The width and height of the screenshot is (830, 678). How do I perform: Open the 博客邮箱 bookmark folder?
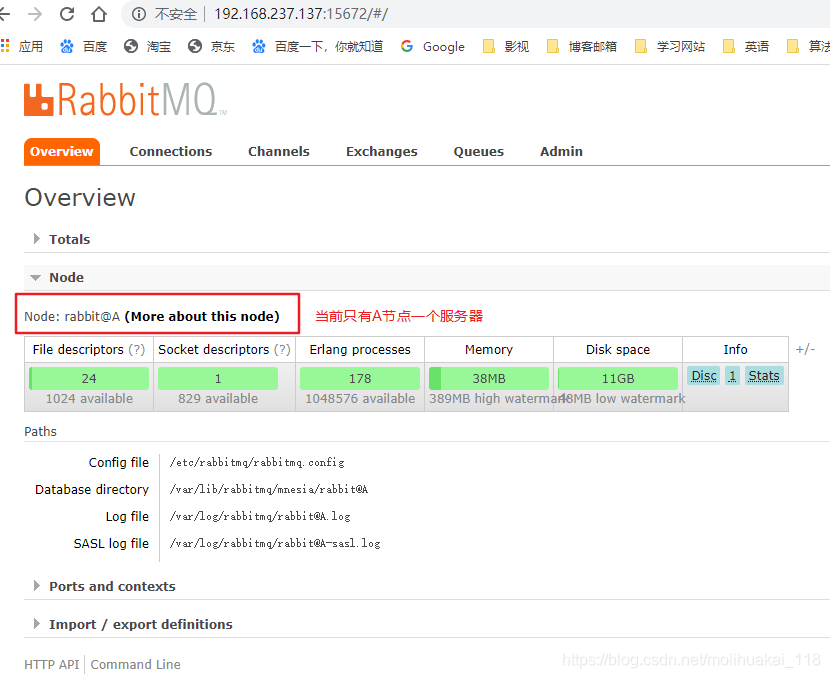(x=581, y=47)
